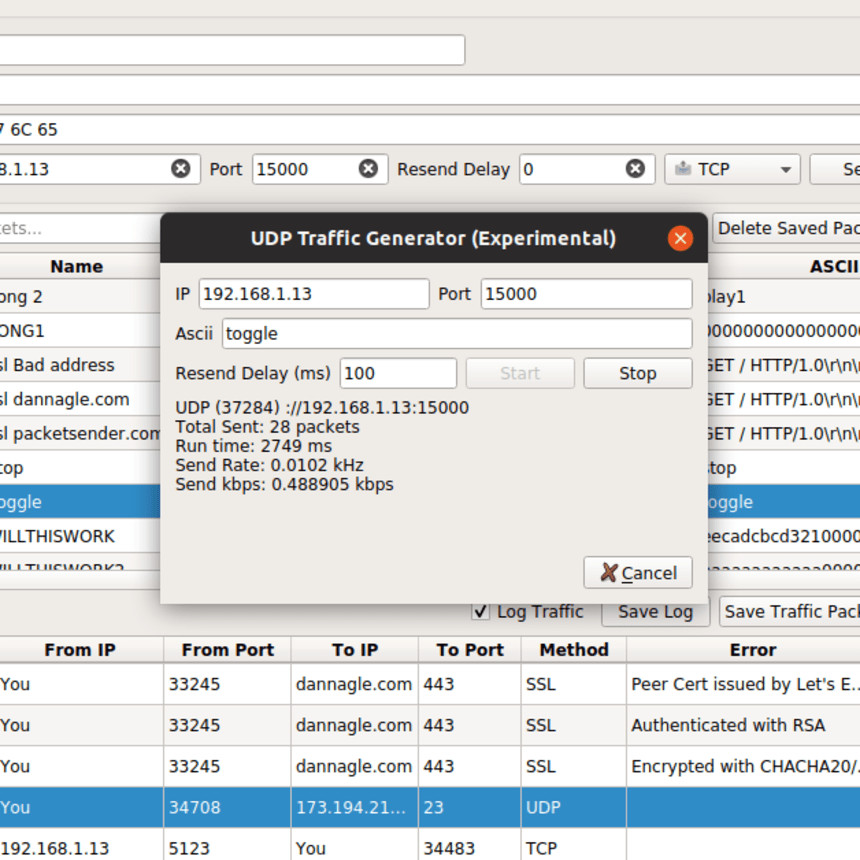Select the 'packetsender.com' saved packet row
The height and width of the screenshot is (860, 860).
coord(80,434)
